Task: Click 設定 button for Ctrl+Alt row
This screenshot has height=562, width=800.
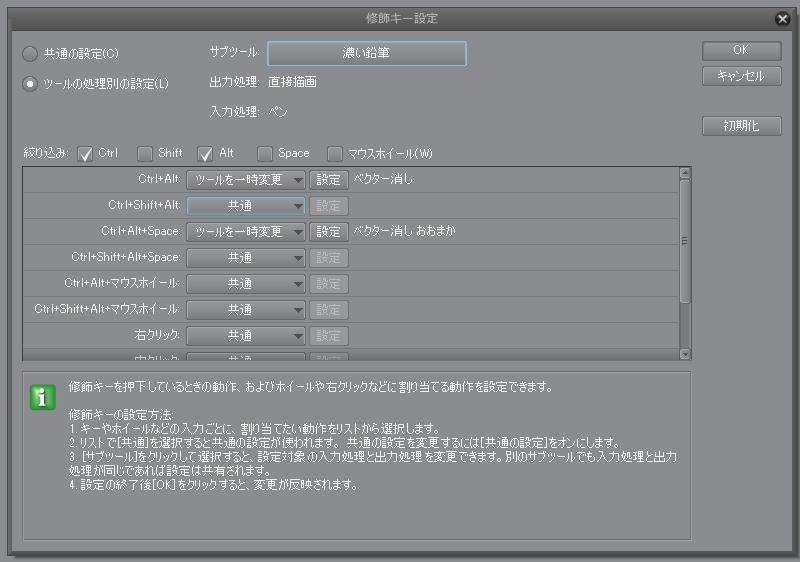Action: tap(328, 180)
